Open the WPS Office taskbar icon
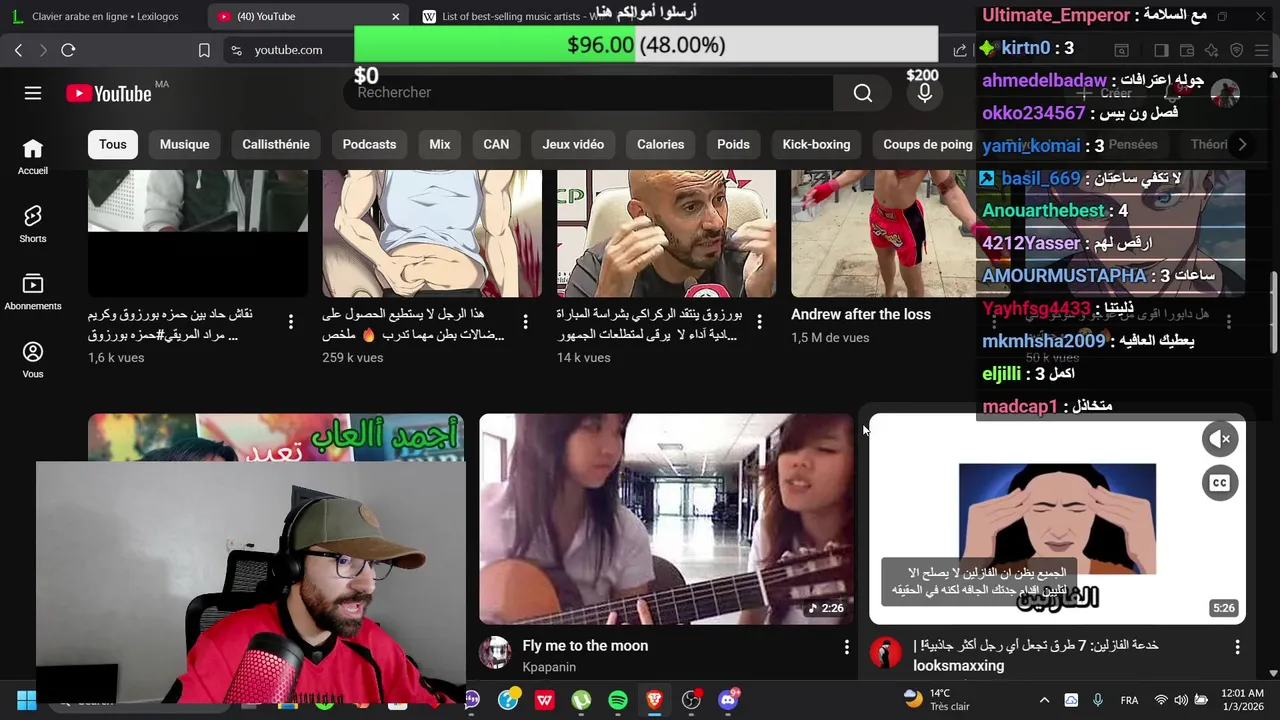The width and height of the screenshot is (1280, 720). (544, 700)
